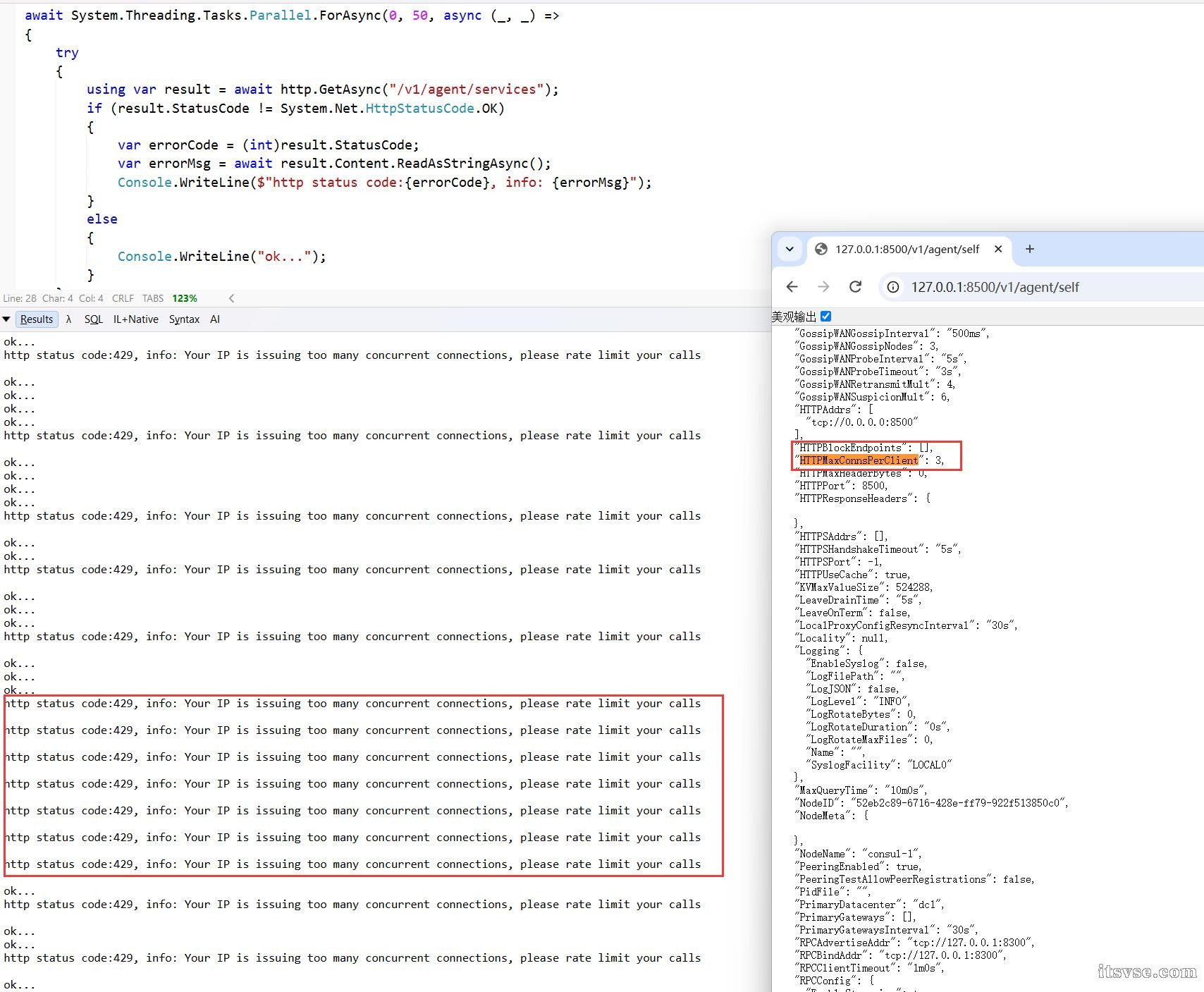Click the "RPCAdvertiseAddr" JSON line
Screen dimensions: 1204x992
915,943
